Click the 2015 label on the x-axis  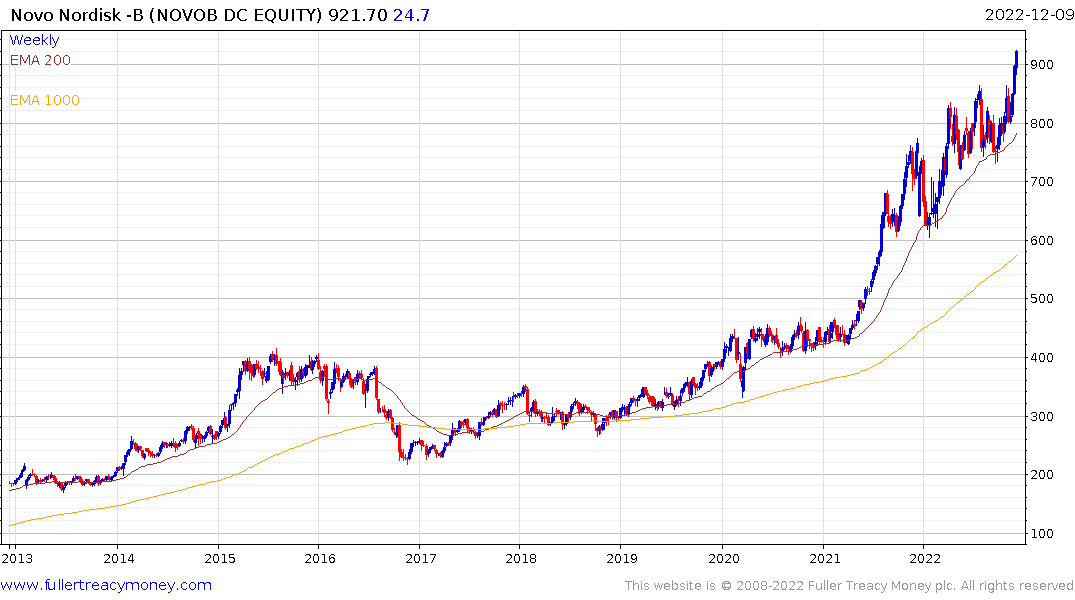pos(220,558)
